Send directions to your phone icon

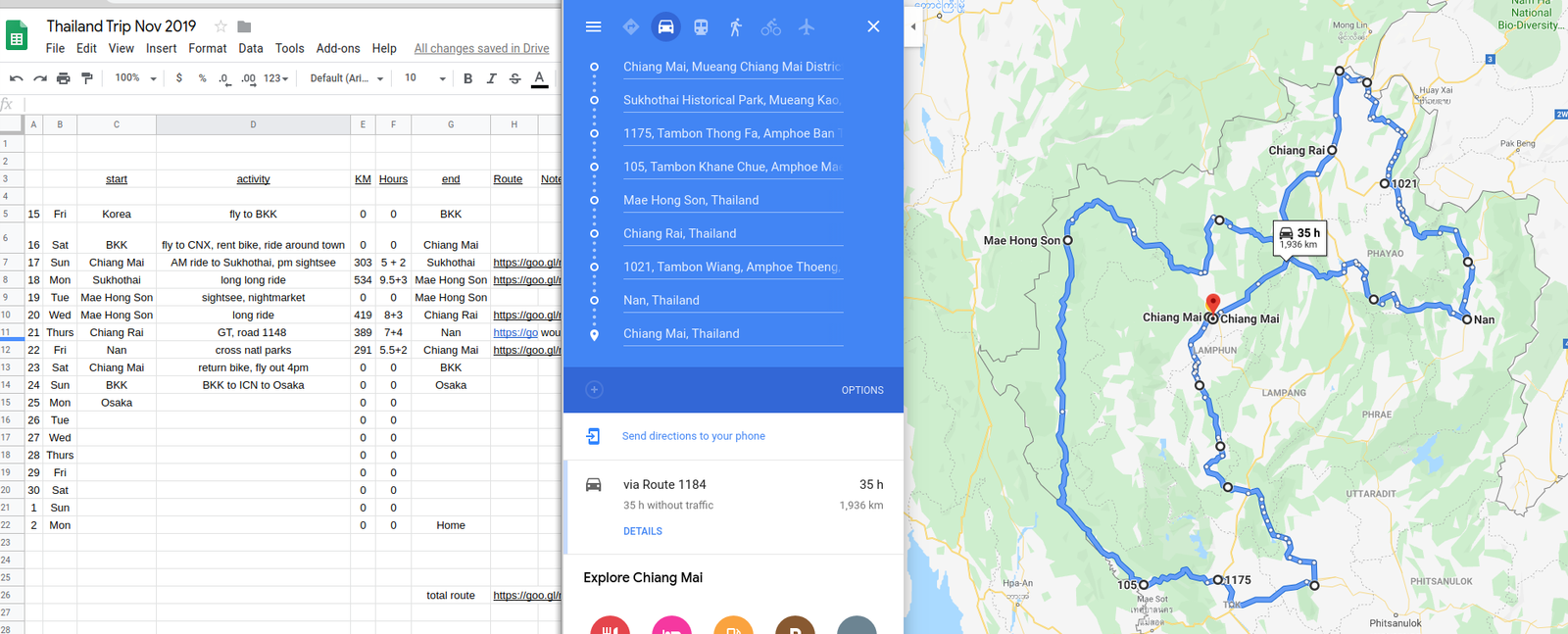(x=593, y=436)
